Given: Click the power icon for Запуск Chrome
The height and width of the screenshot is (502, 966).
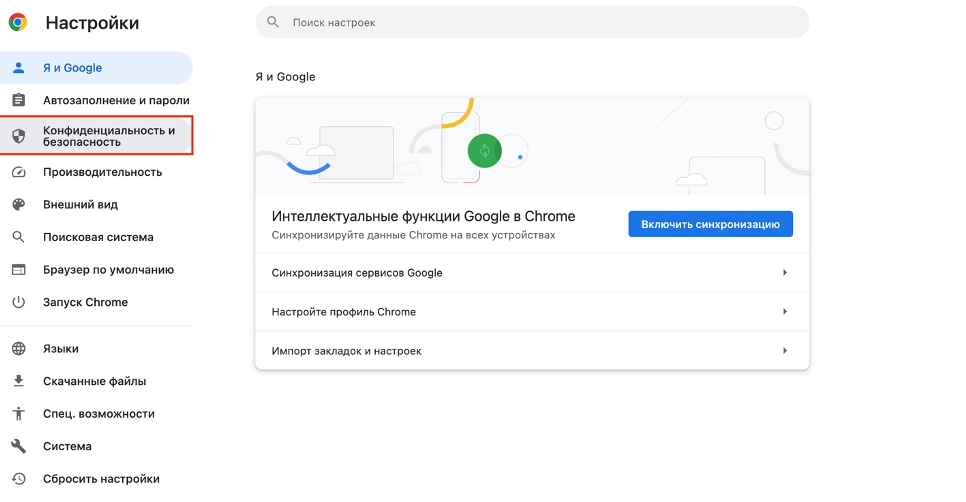Looking at the screenshot, I should point(18,302).
